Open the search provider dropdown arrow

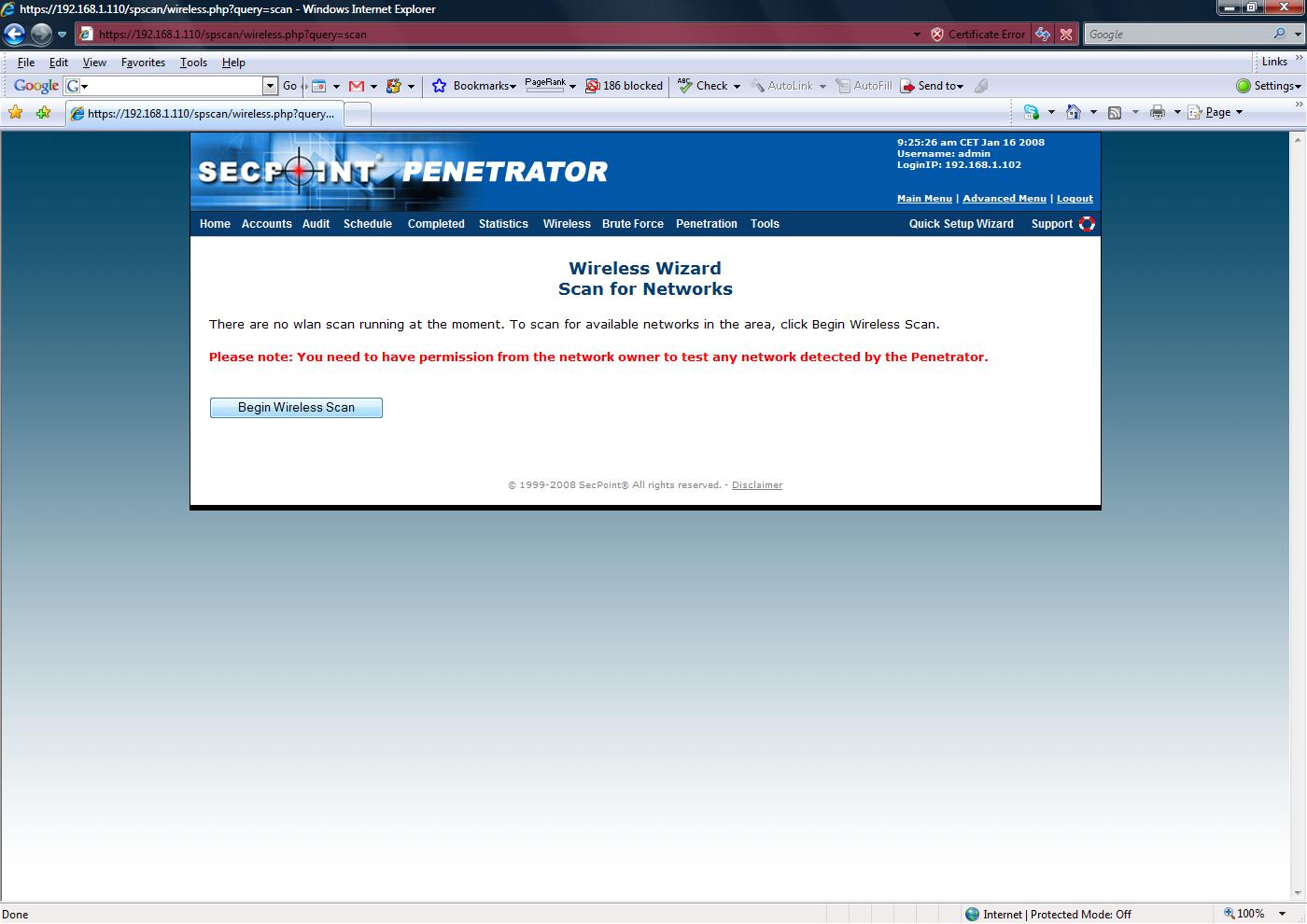click(1297, 34)
